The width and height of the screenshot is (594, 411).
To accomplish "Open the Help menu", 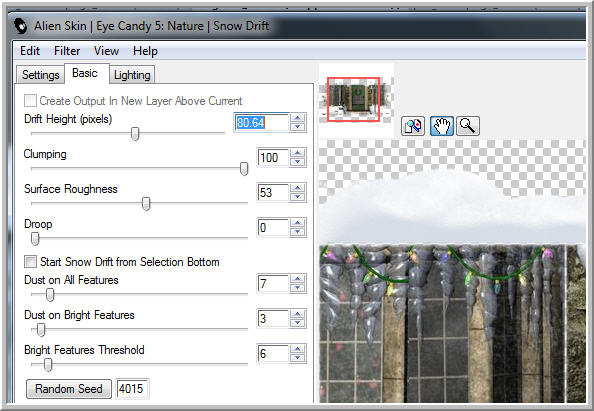I will pos(145,51).
